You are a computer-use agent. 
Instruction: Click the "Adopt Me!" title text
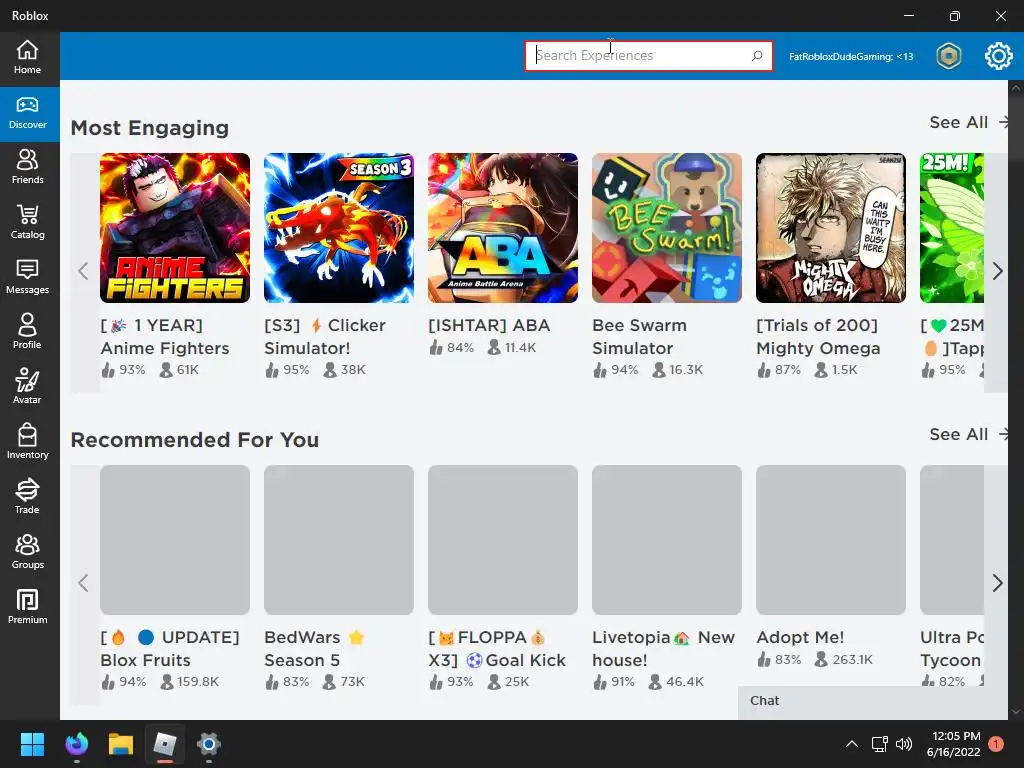(800, 637)
